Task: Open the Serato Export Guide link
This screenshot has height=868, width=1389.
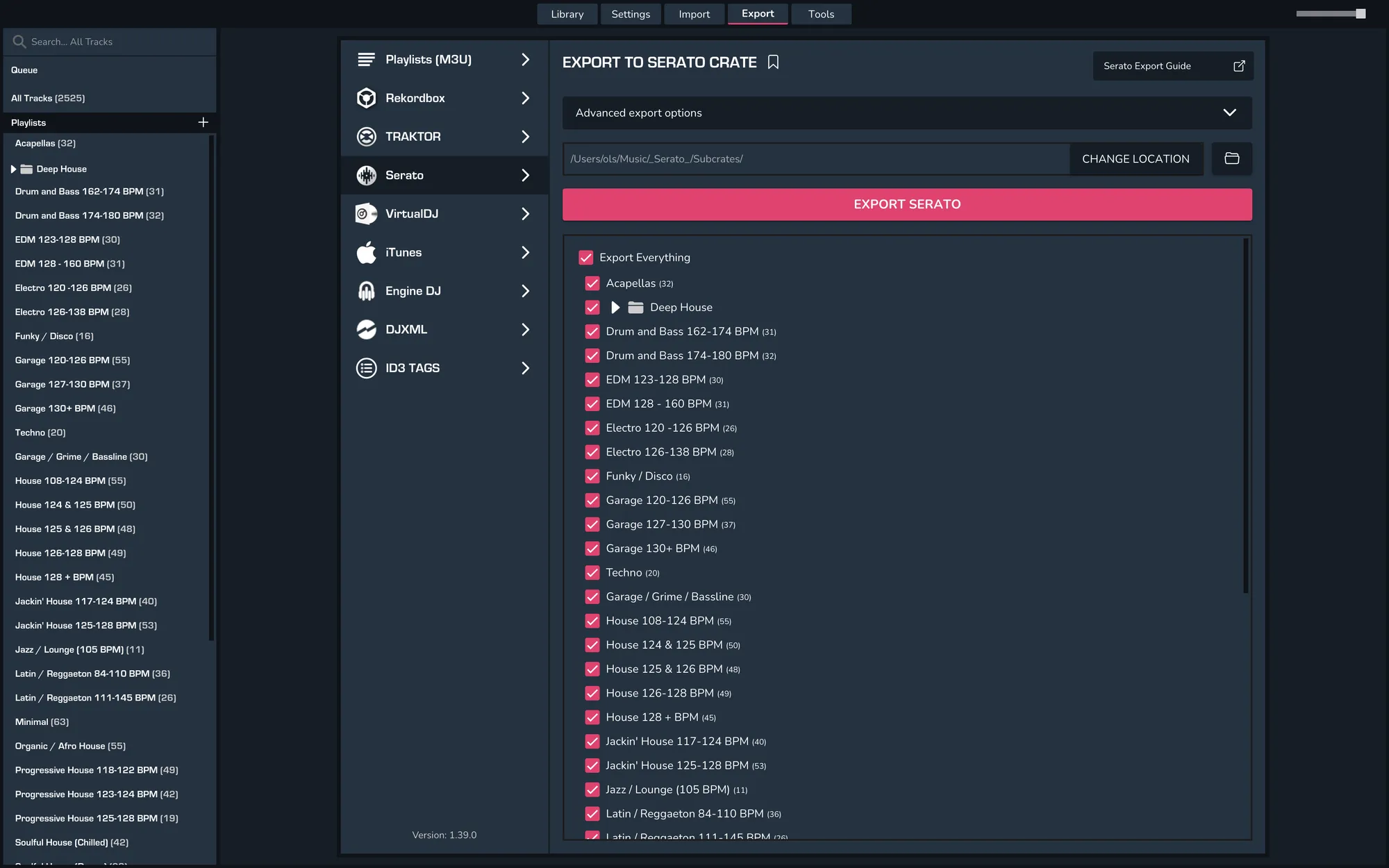Action: [x=1173, y=66]
